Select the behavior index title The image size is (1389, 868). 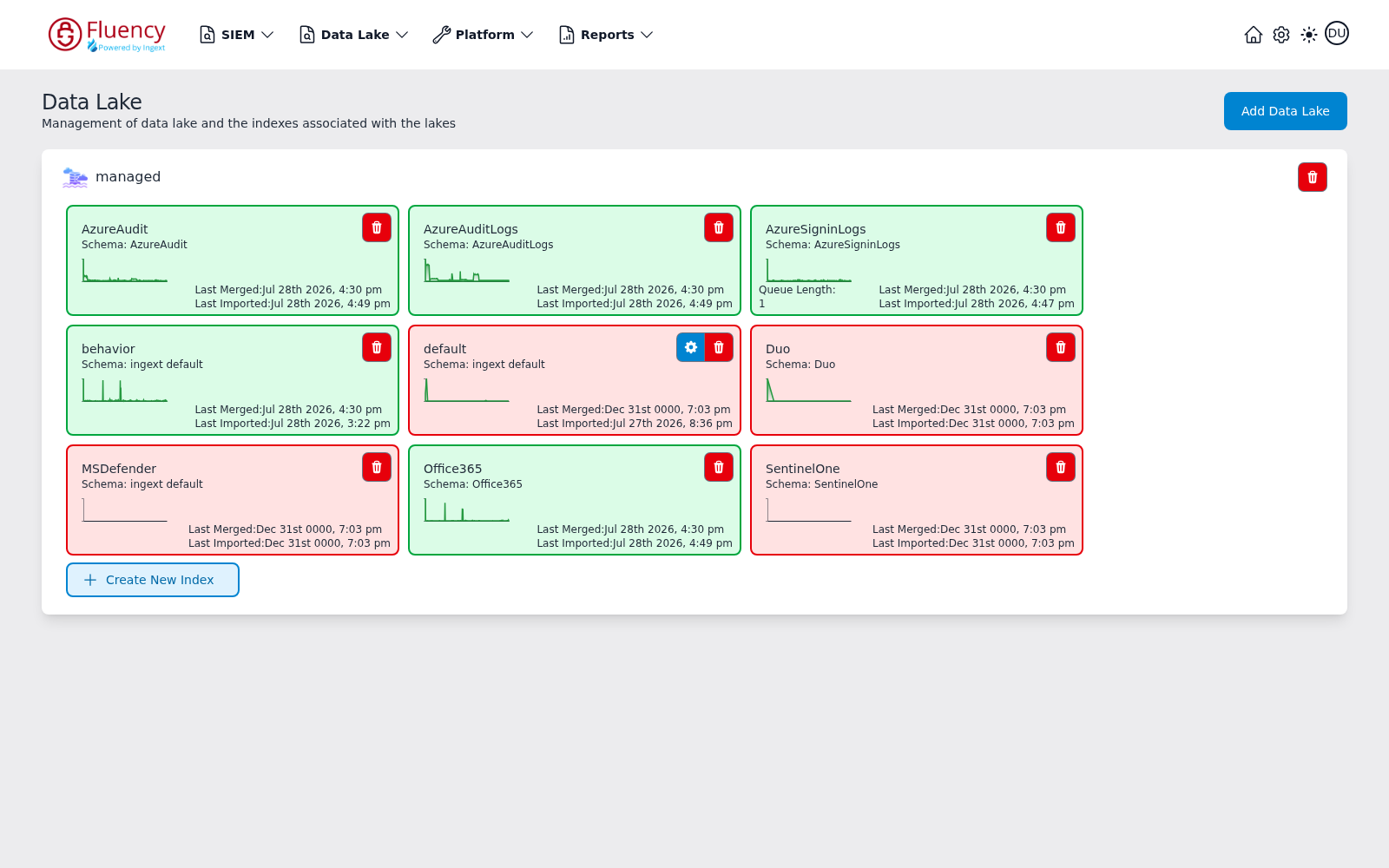109,349
